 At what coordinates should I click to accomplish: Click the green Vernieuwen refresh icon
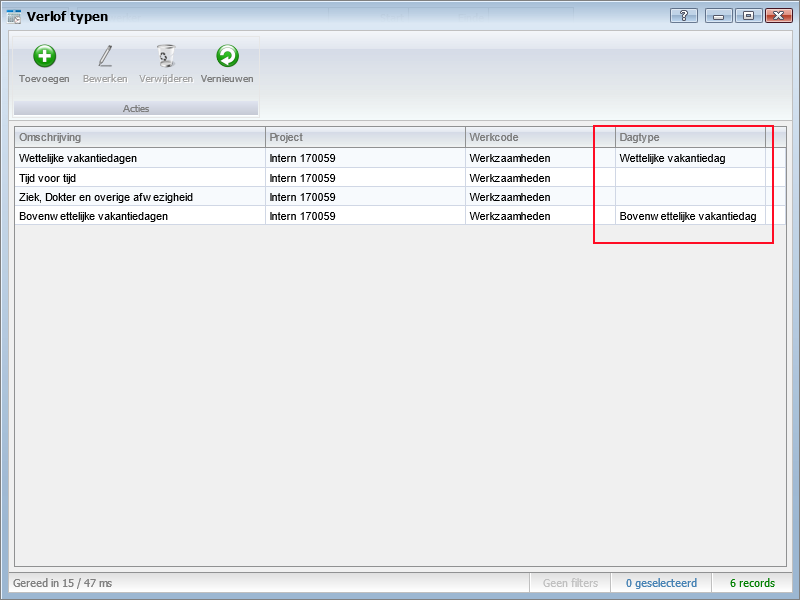pos(227,57)
